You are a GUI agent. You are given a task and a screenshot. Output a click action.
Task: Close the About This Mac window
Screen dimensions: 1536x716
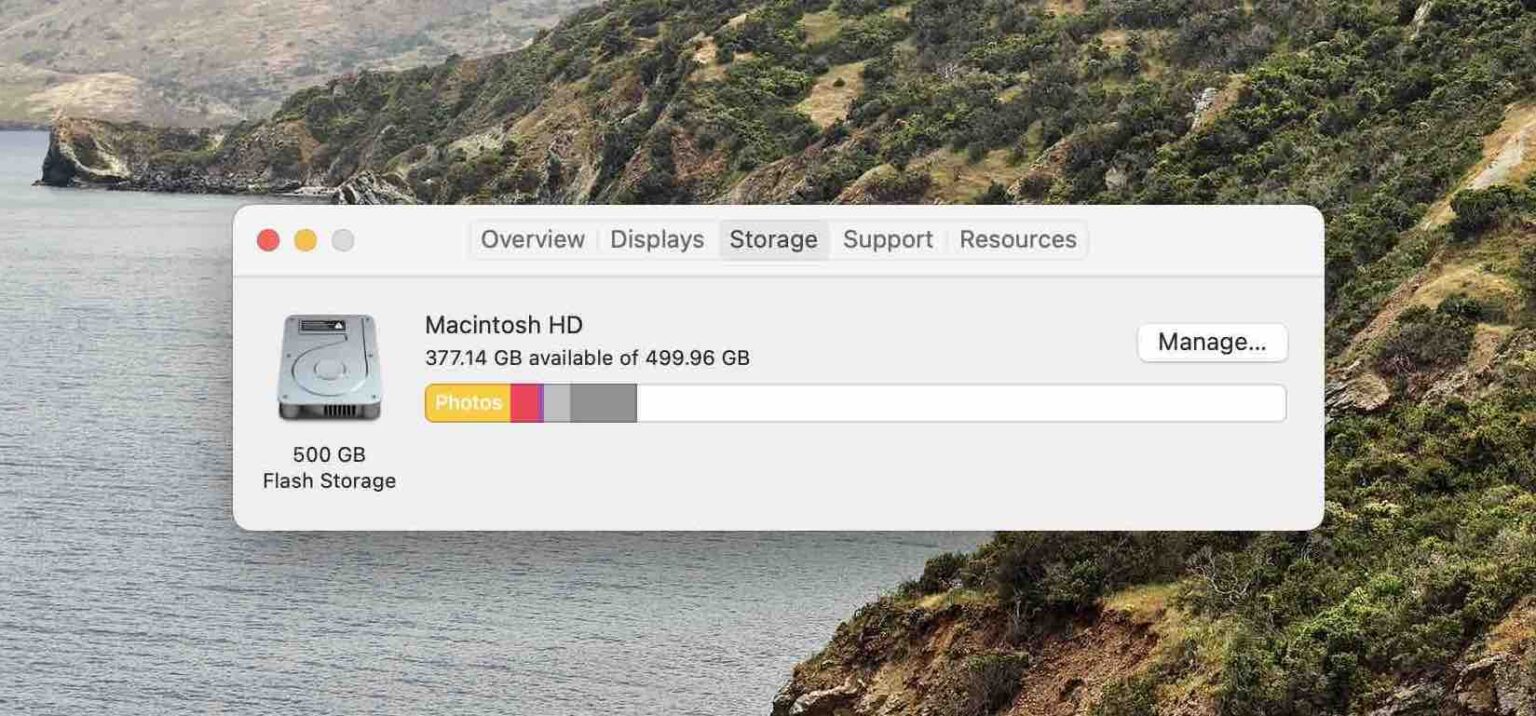268,240
